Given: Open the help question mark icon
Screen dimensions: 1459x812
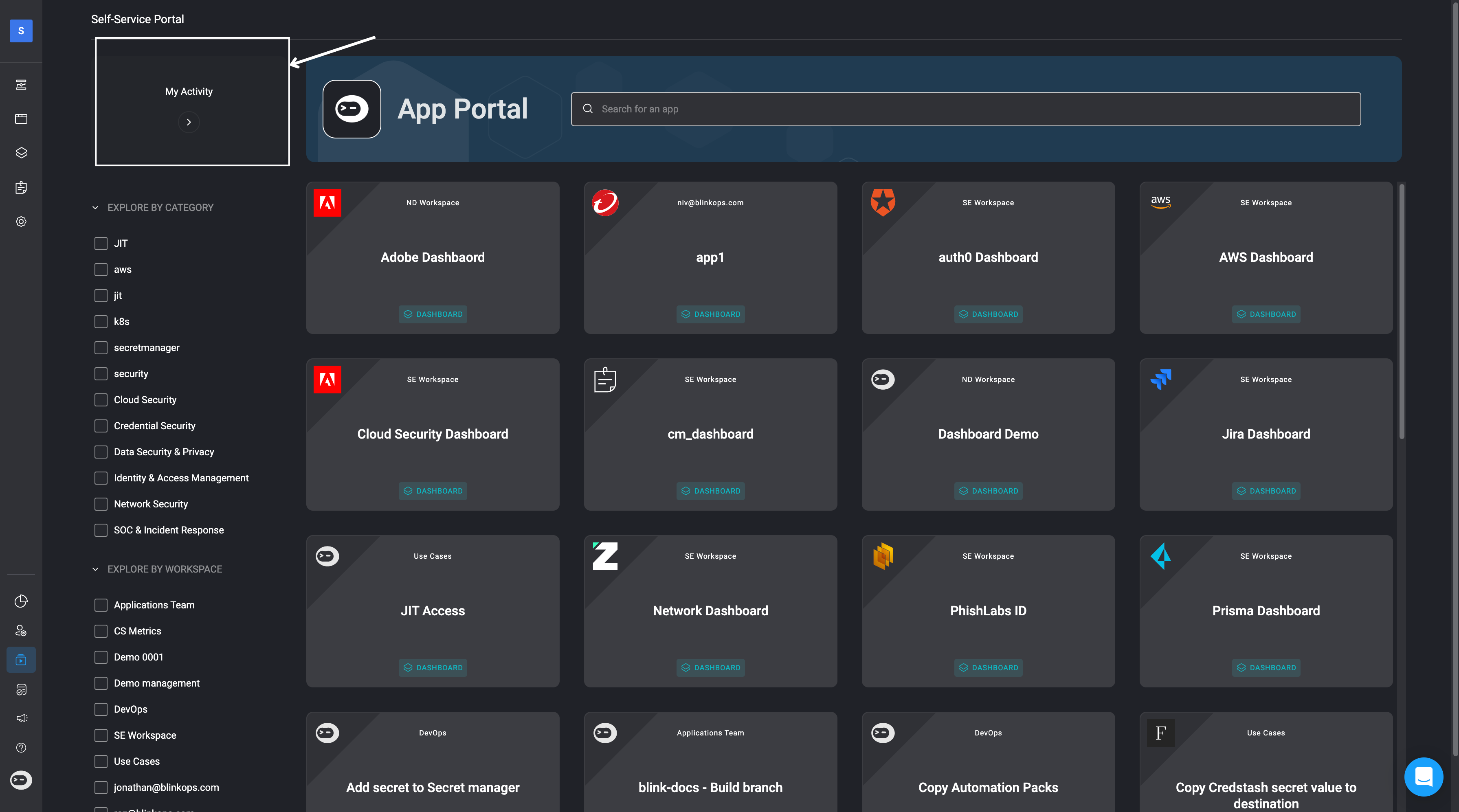Looking at the screenshot, I should pyautogui.click(x=21, y=747).
